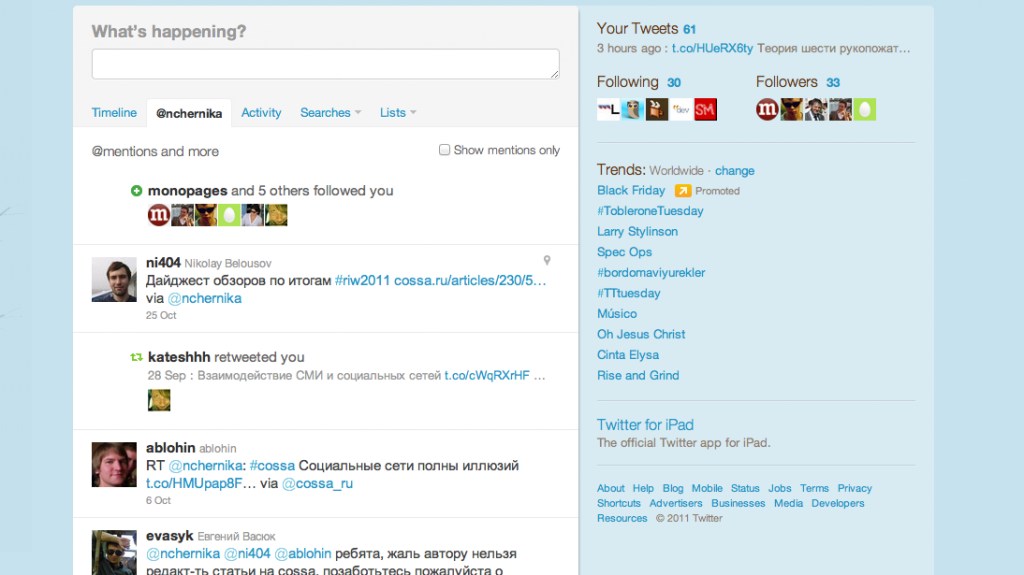Open the @ni404 mention in evasyk's tweet
Screen dimensions: 1024x575
pyautogui.click(x=247, y=553)
